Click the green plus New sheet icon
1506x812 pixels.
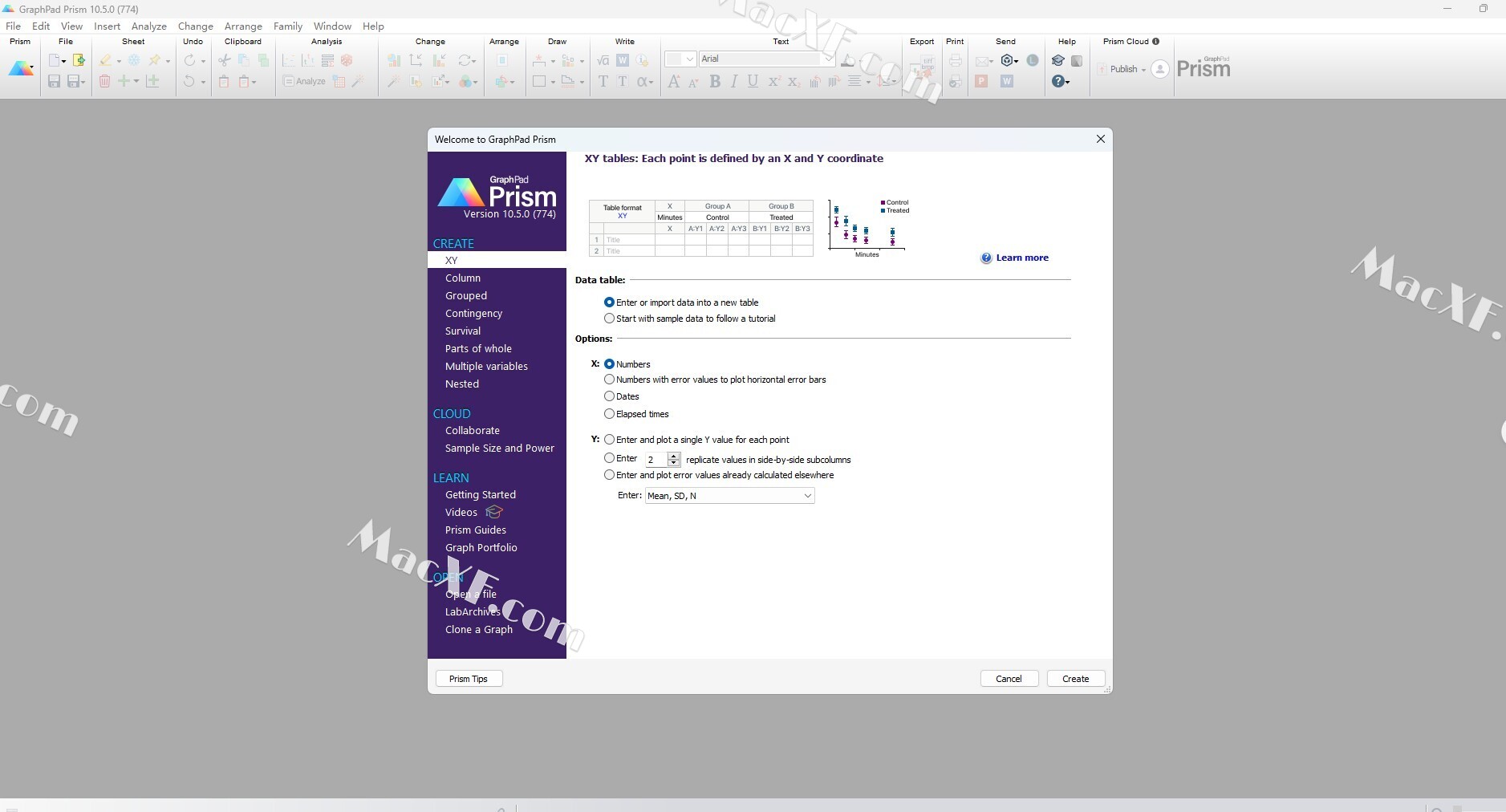click(x=124, y=81)
